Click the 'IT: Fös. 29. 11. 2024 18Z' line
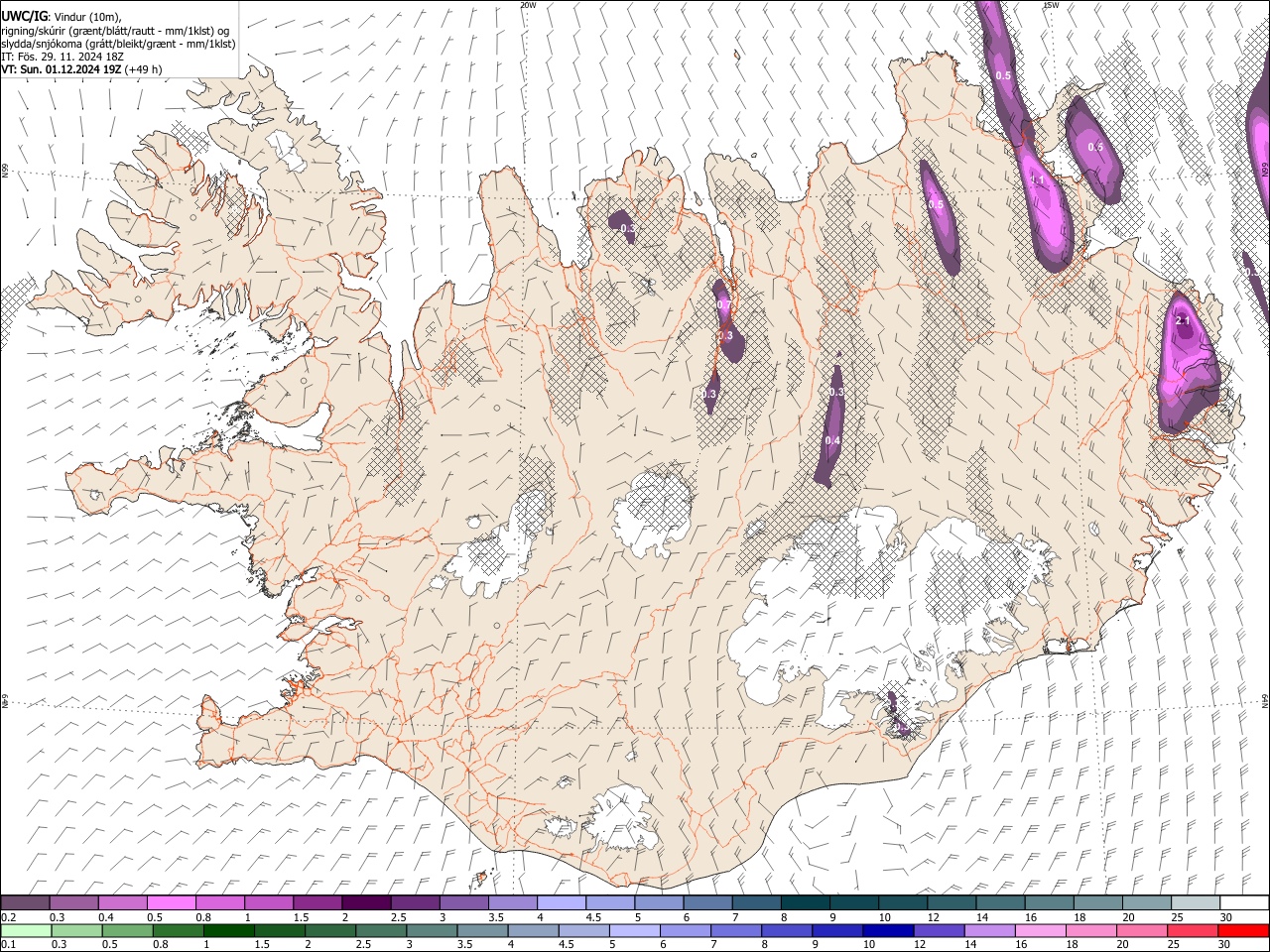Screen dimensions: 1270x952 pyautogui.click(x=62, y=57)
